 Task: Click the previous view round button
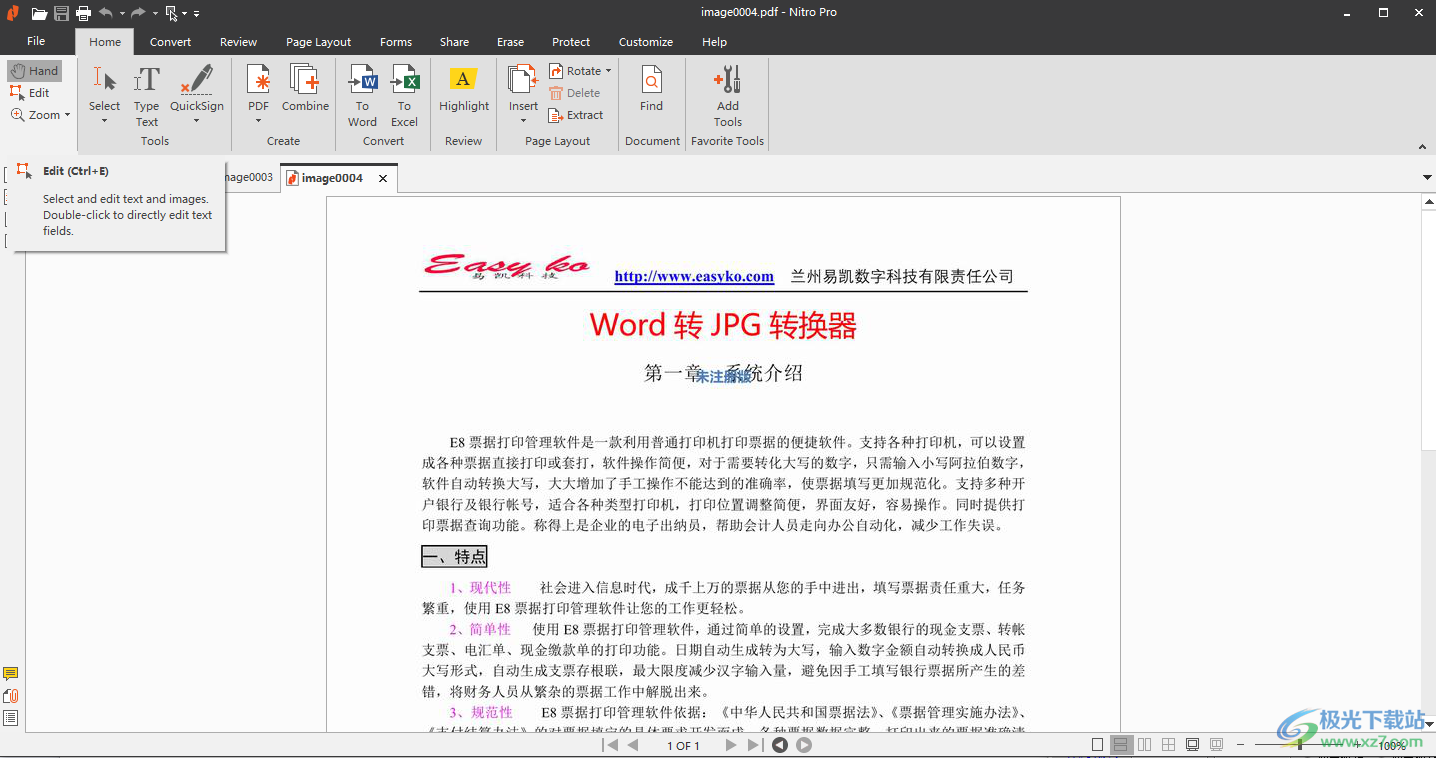(x=780, y=745)
